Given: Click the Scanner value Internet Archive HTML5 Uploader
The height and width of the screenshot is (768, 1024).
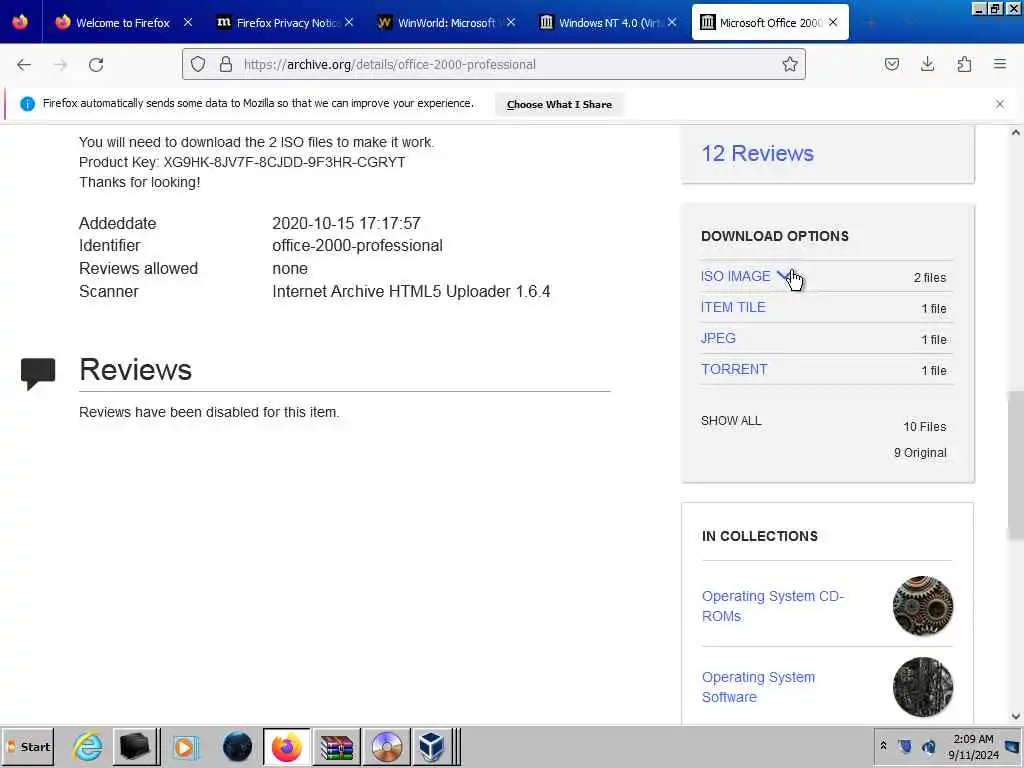Looking at the screenshot, I should point(411,291).
